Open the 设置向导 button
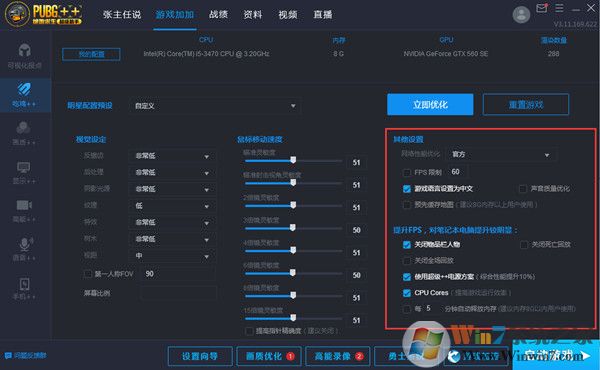This screenshot has height=370, width=600. tap(200, 356)
